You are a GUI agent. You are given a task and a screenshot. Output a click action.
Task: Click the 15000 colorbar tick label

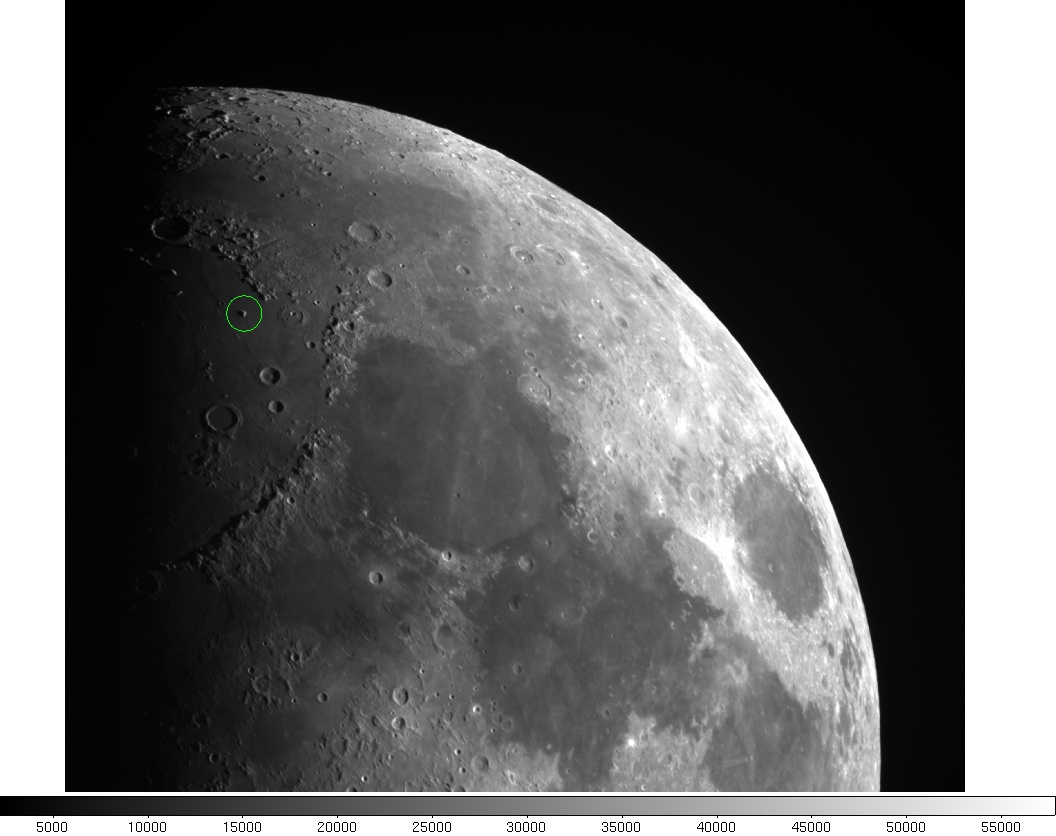242,827
